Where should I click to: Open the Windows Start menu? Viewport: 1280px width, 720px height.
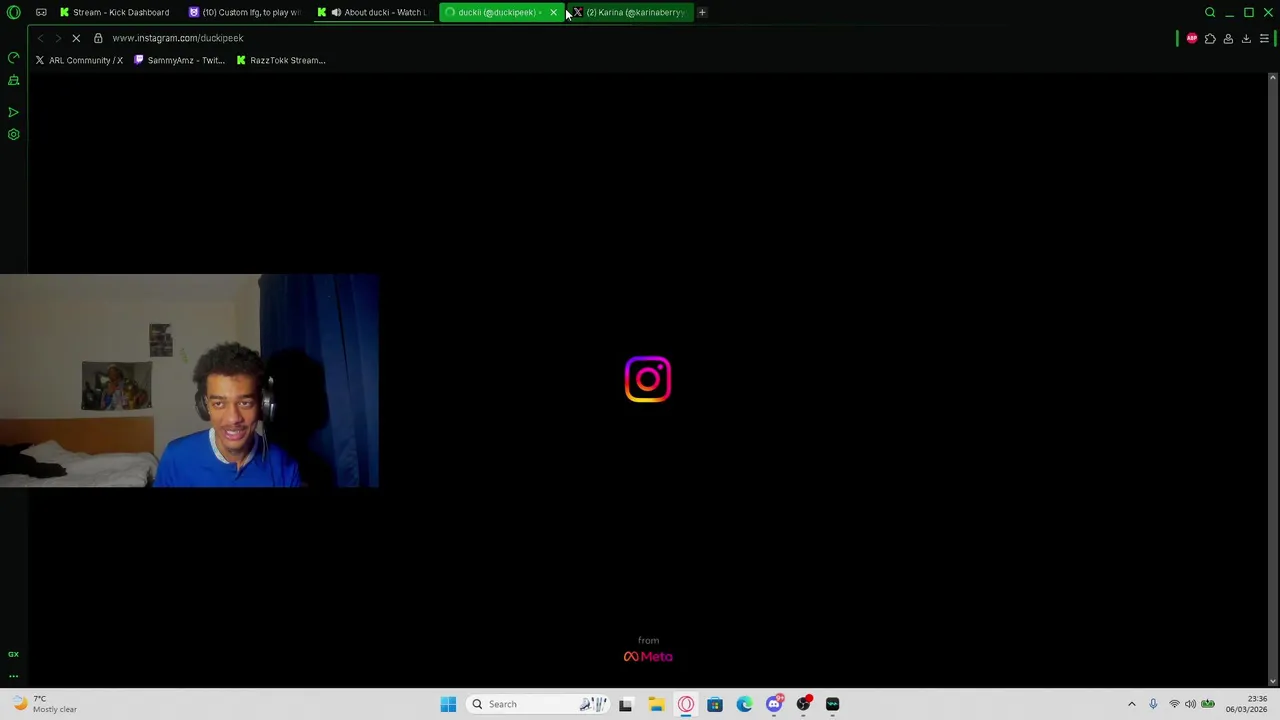(x=448, y=704)
